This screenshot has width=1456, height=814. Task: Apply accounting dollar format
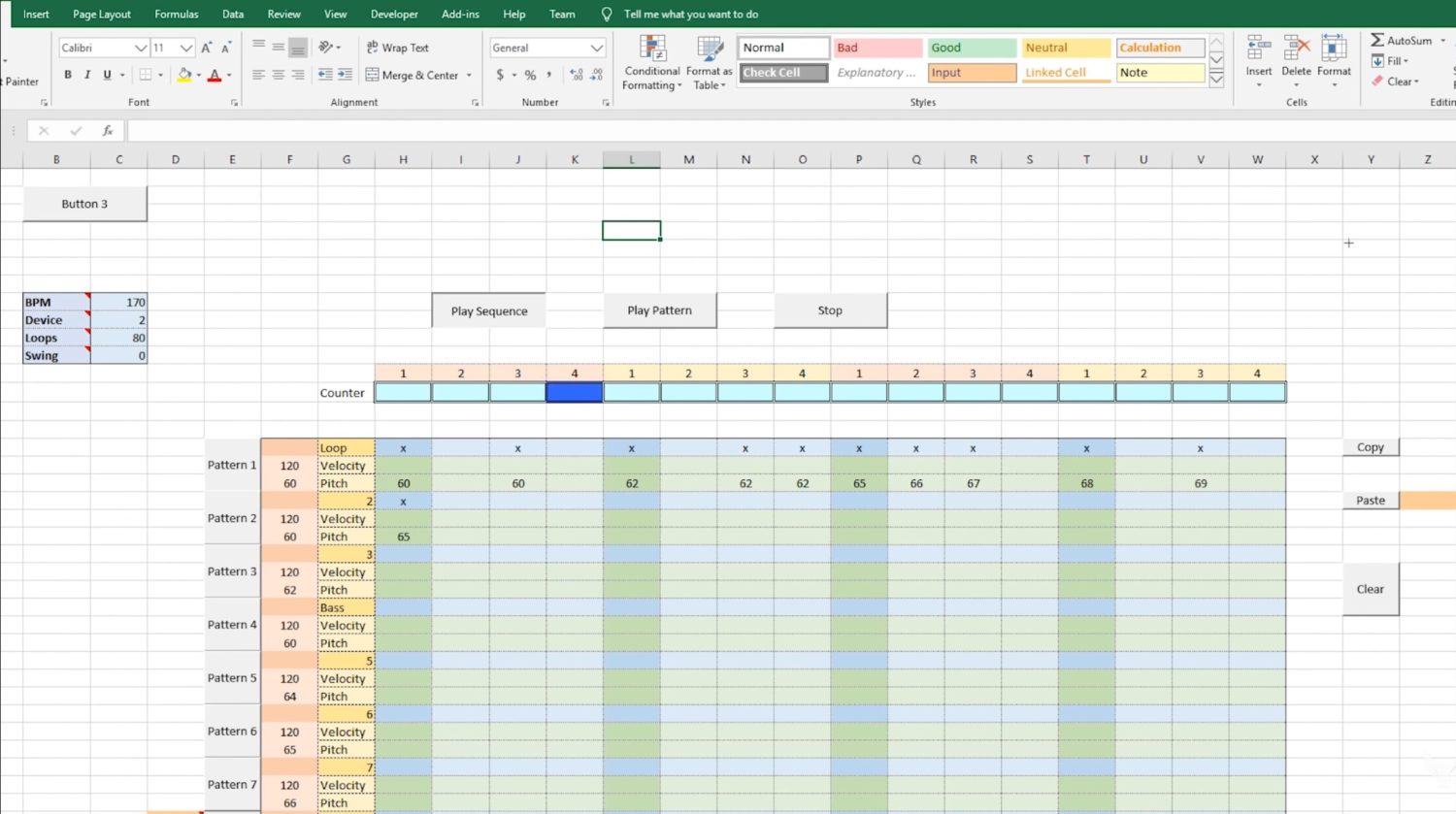[x=500, y=75]
